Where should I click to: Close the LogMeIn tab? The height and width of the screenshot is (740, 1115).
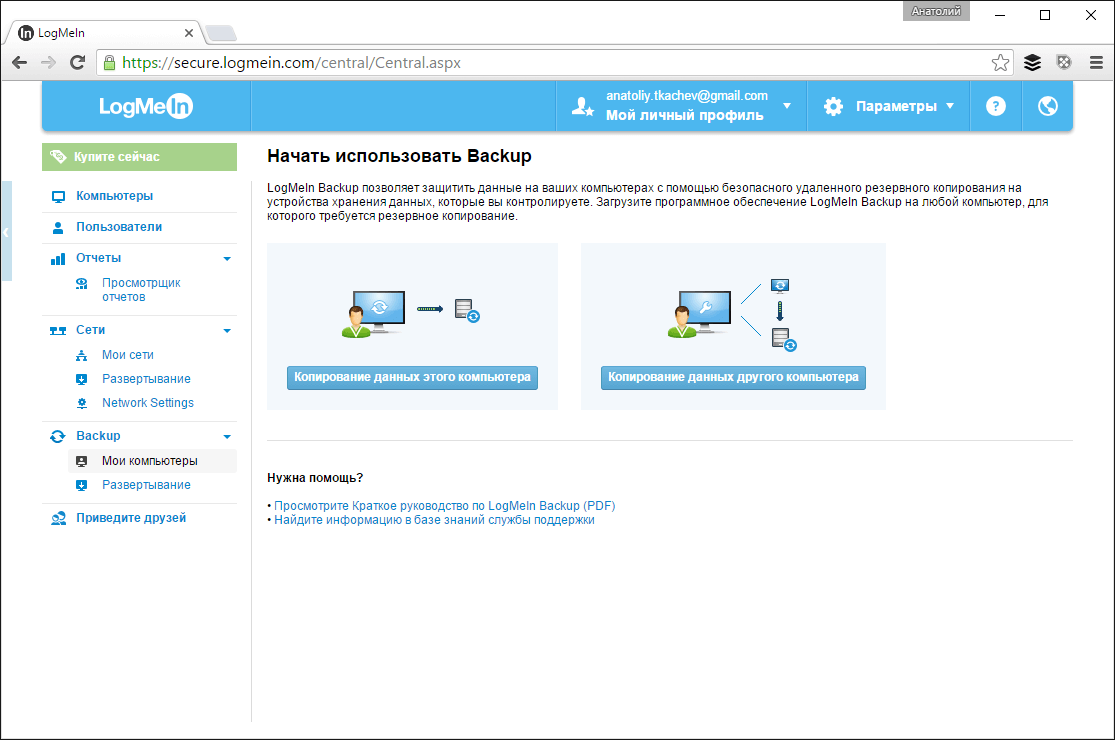[188, 33]
